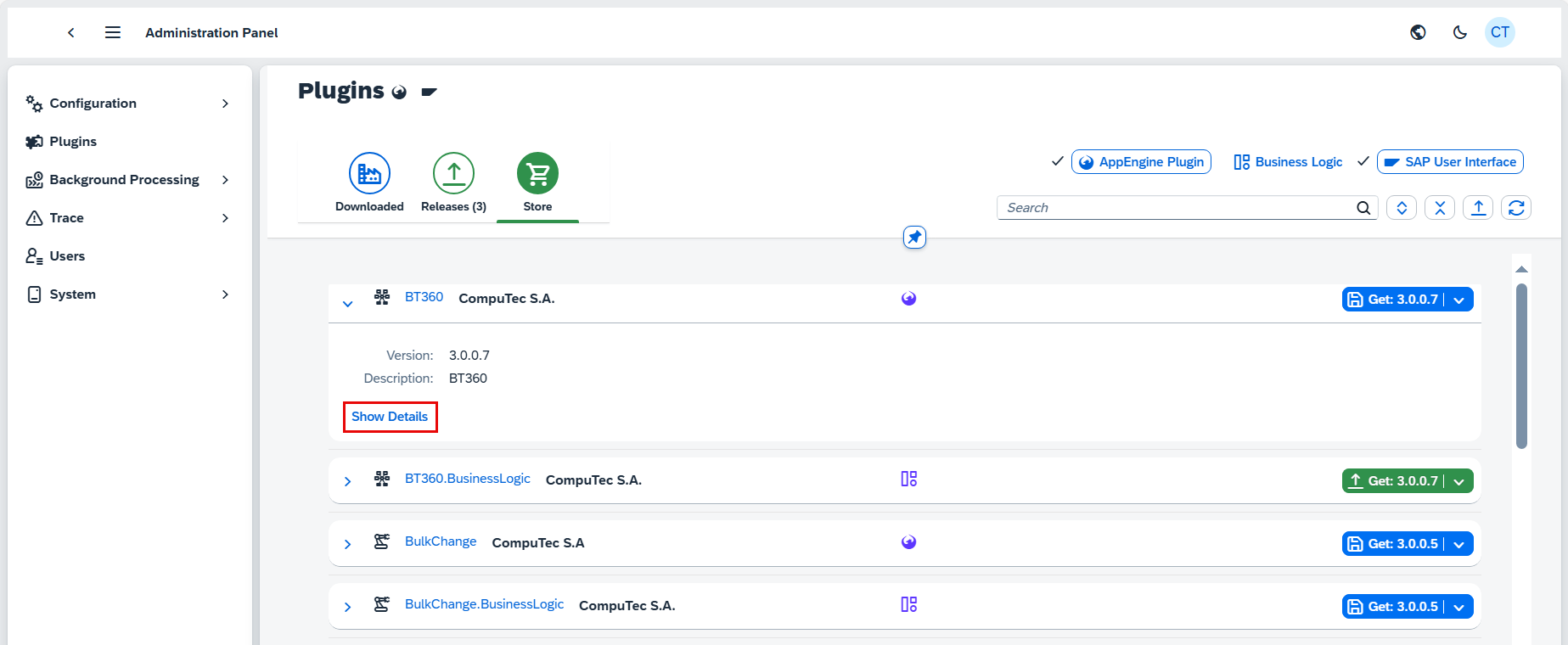Image resolution: width=1568 pixels, height=645 pixels.
Task: Click Get: 3.0.0.5 for BulkChange
Action: [x=1393, y=544]
